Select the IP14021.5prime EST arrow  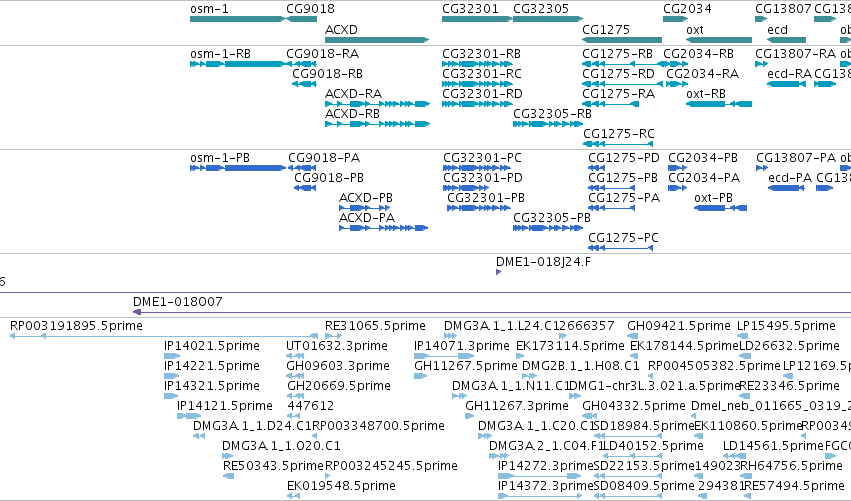tap(172, 357)
